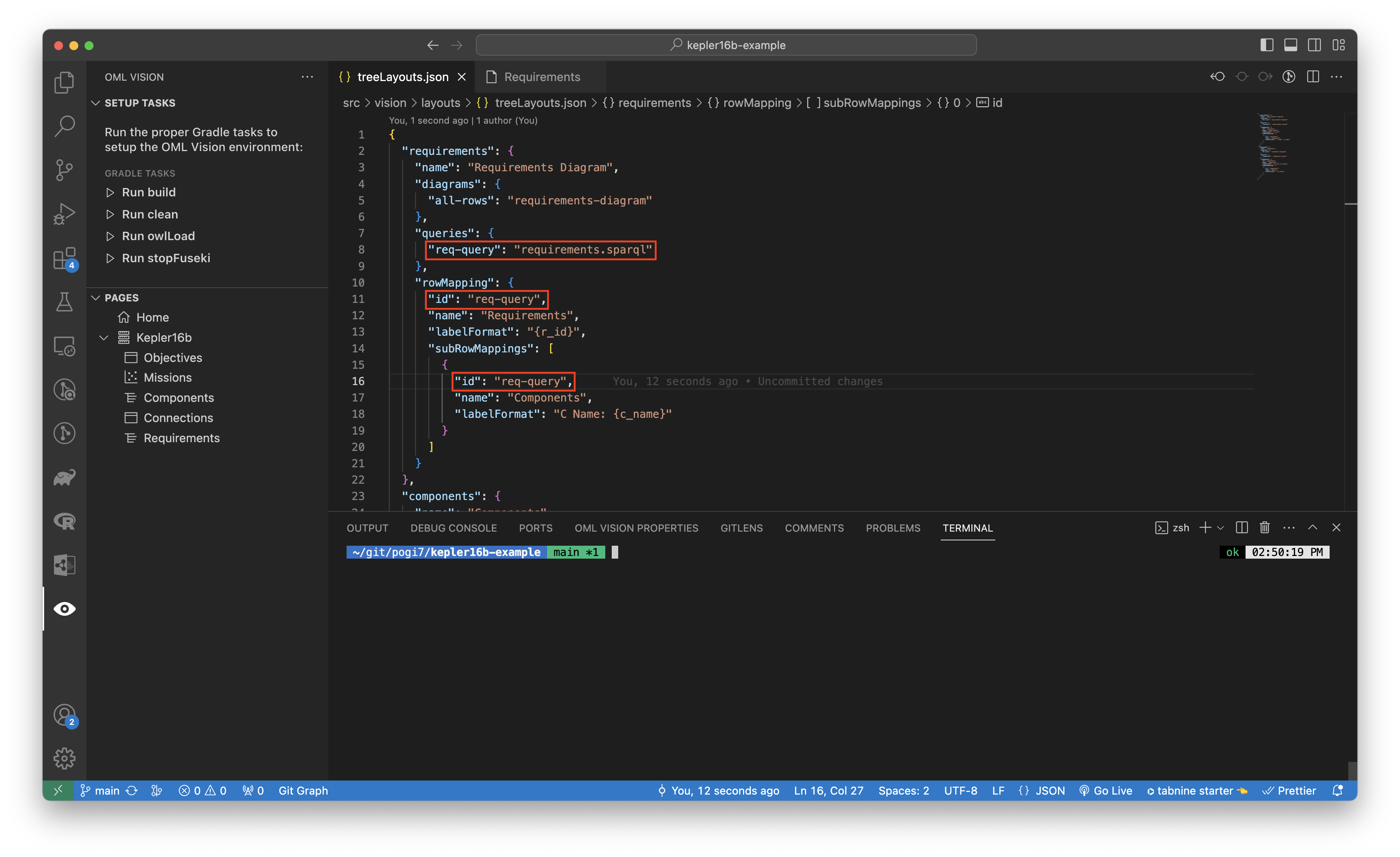Open the new terminal profile dropdown
1400x857 pixels.
(1220, 527)
